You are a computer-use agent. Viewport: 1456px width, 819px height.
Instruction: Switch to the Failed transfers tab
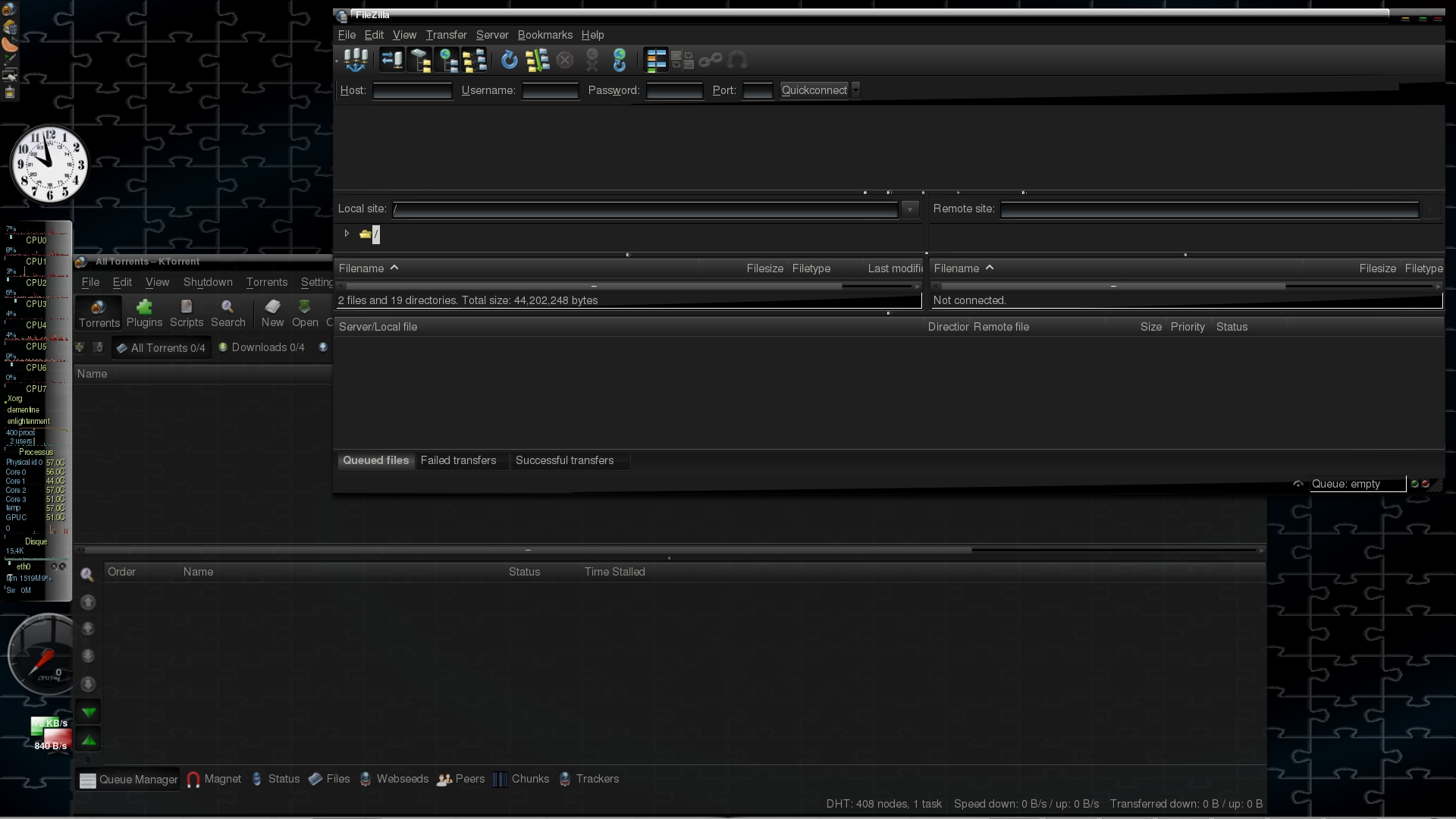click(x=458, y=460)
